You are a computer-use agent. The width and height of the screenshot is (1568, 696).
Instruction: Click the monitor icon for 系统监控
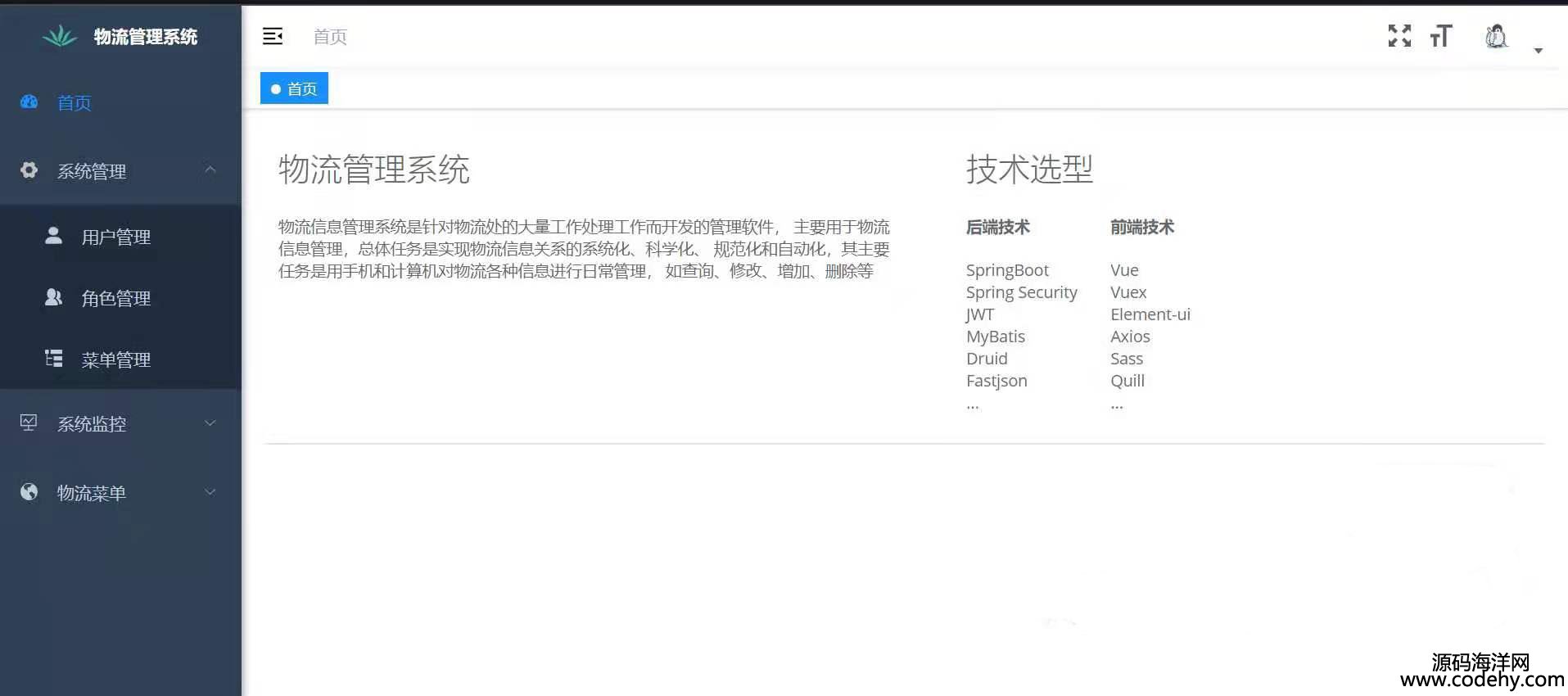pyautogui.click(x=29, y=423)
